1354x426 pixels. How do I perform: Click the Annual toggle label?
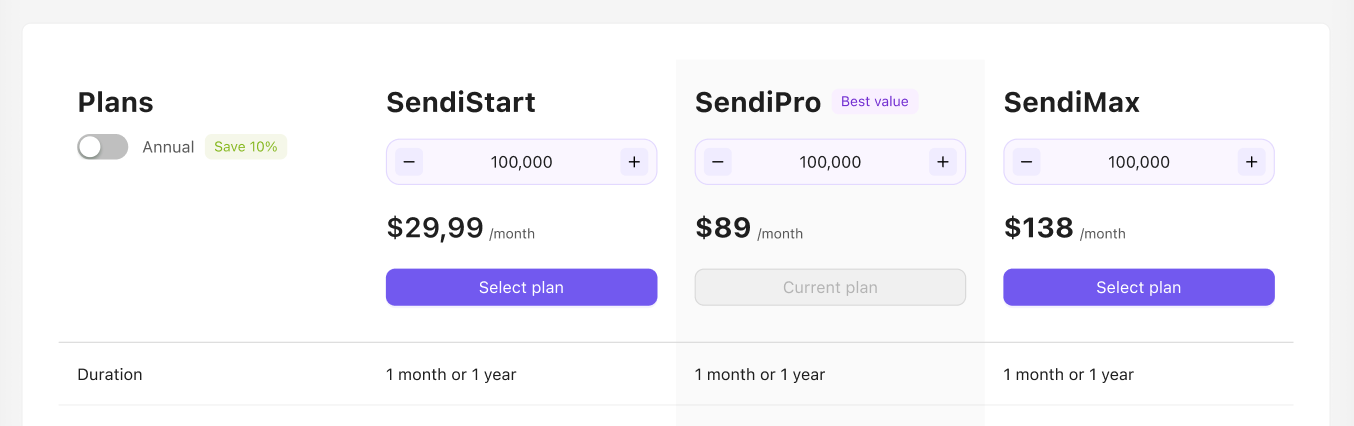coord(168,147)
